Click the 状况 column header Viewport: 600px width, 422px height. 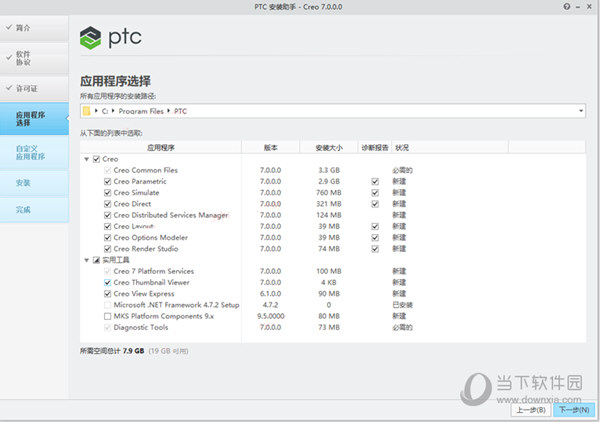pyautogui.click(x=450, y=148)
